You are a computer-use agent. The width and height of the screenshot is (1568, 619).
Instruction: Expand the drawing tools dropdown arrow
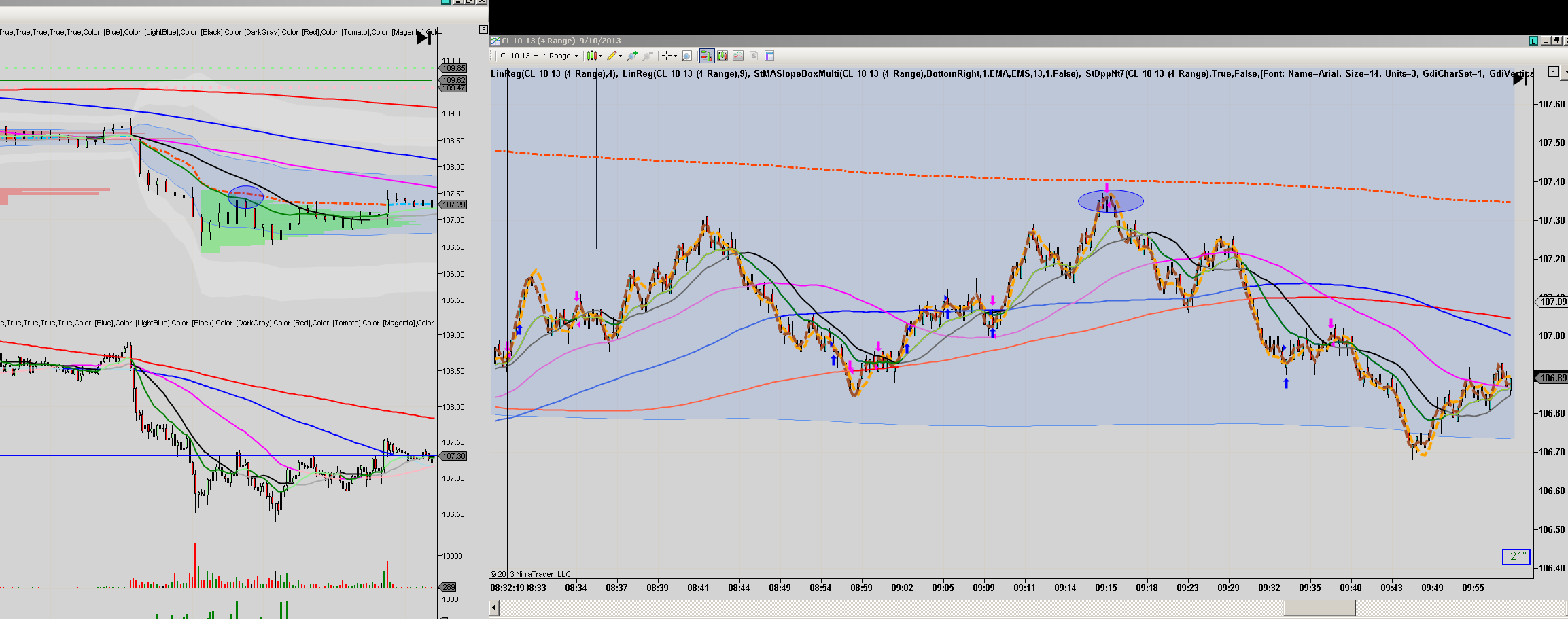pos(620,56)
